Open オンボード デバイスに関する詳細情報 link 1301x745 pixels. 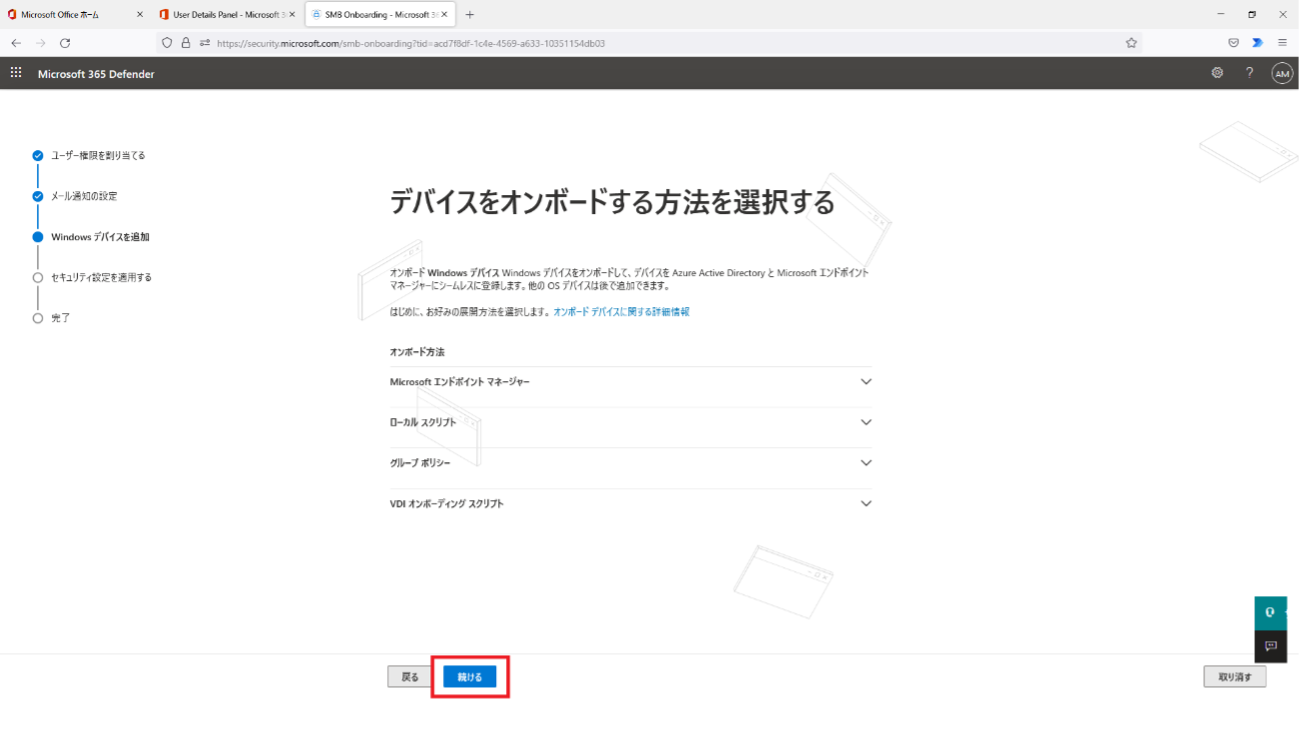coord(621,312)
